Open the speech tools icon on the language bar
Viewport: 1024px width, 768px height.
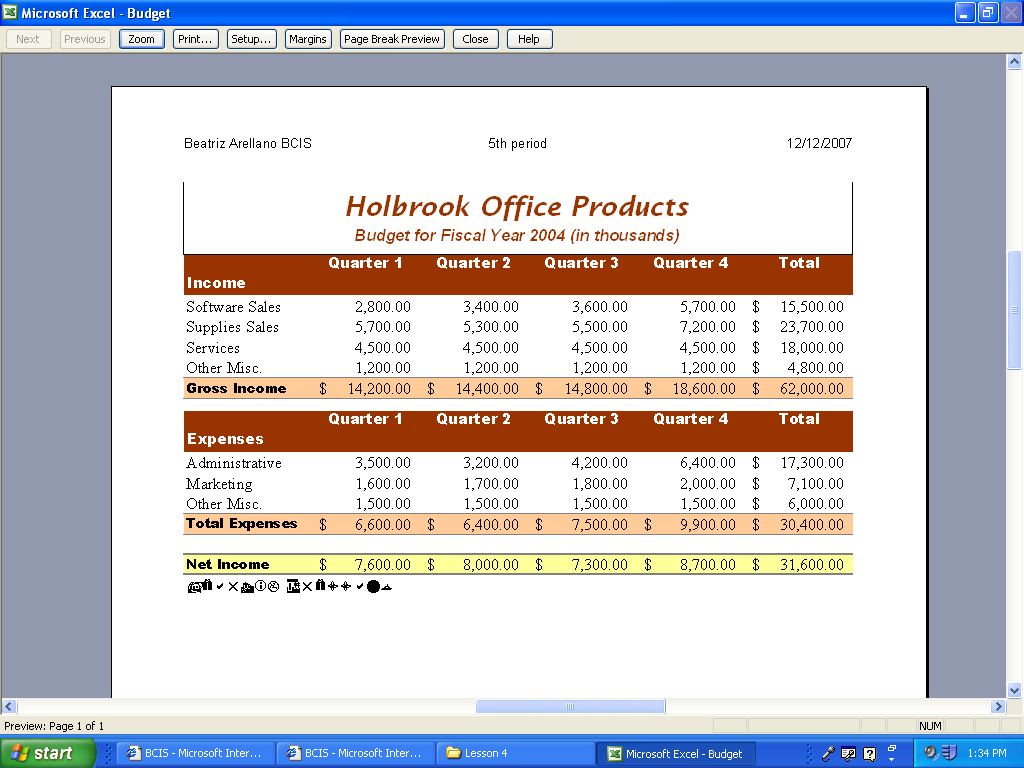coord(848,754)
